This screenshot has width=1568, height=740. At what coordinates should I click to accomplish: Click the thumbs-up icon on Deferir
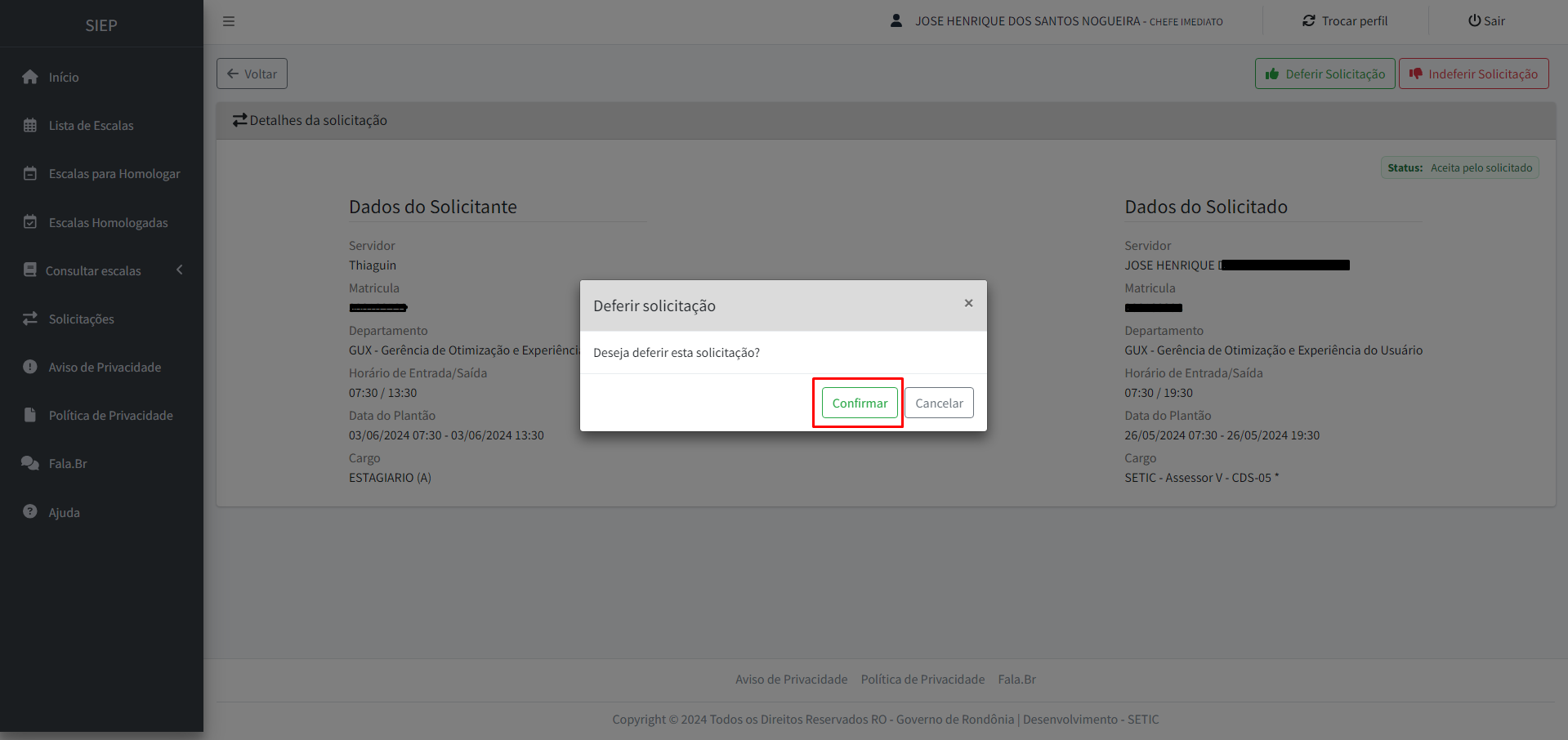tap(1272, 74)
